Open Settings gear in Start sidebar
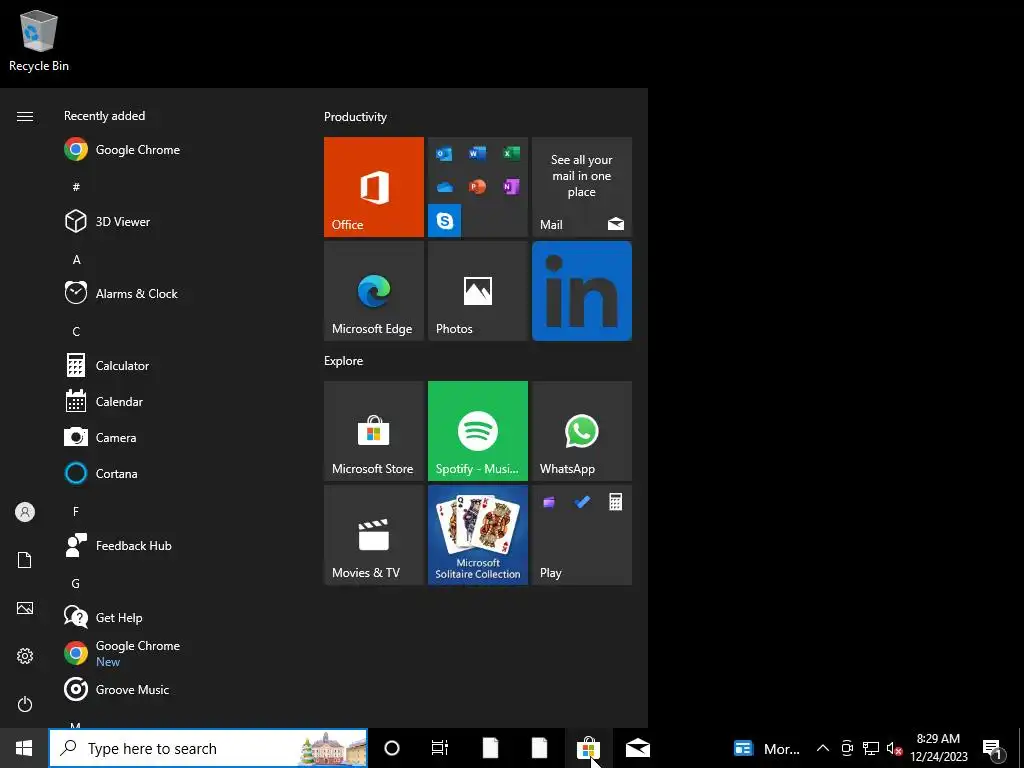 tap(25, 656)
